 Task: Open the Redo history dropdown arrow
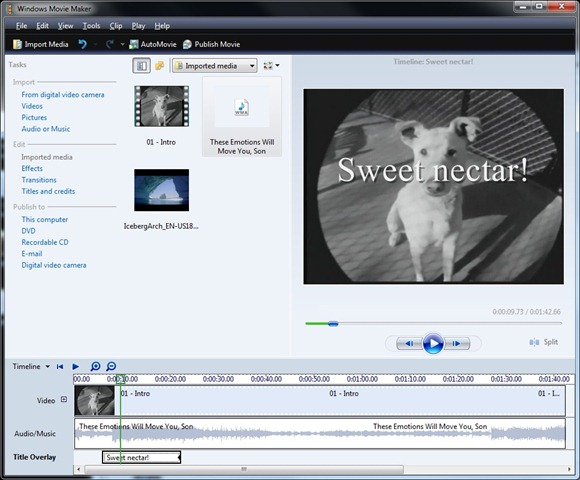click(x=122, y=44)
